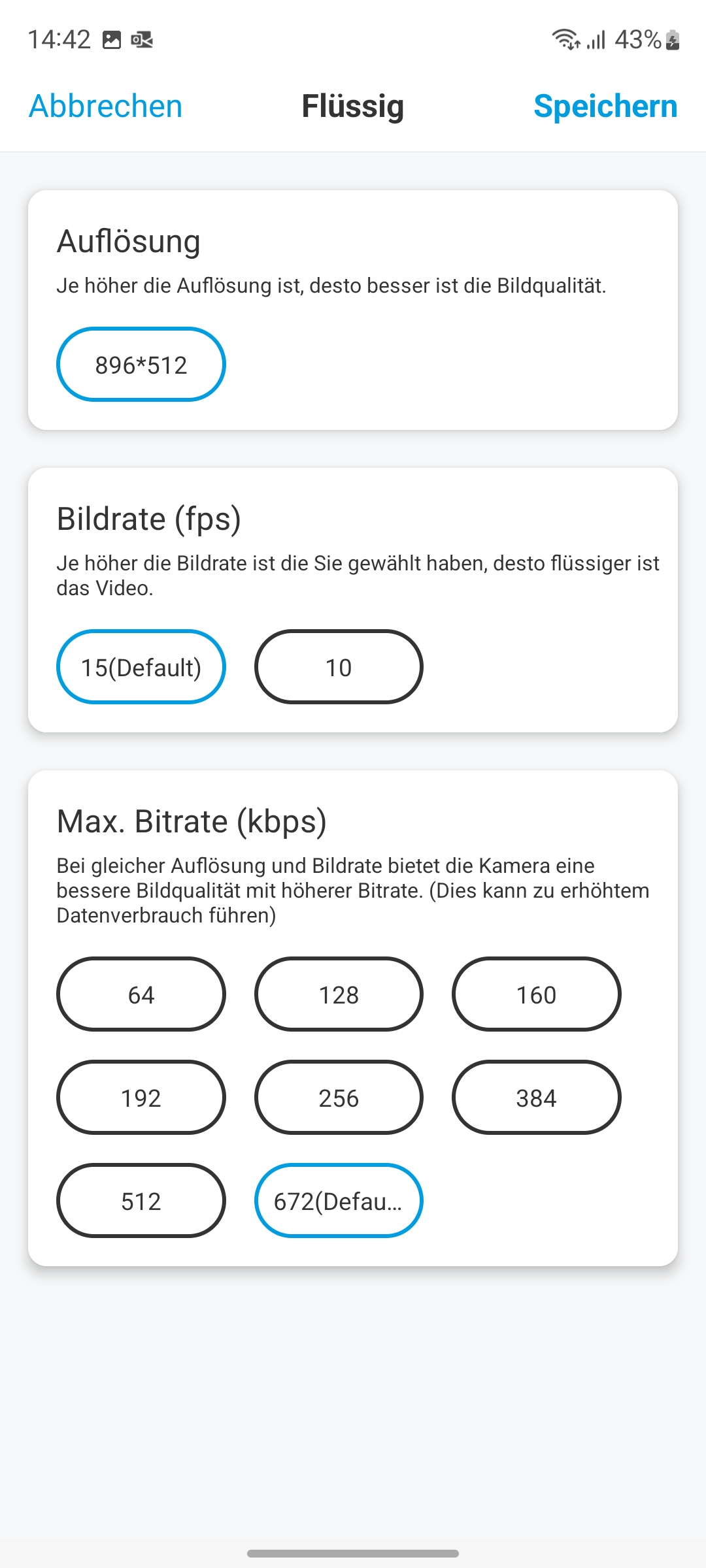Tap the home gesture bar

point(353,1553)
